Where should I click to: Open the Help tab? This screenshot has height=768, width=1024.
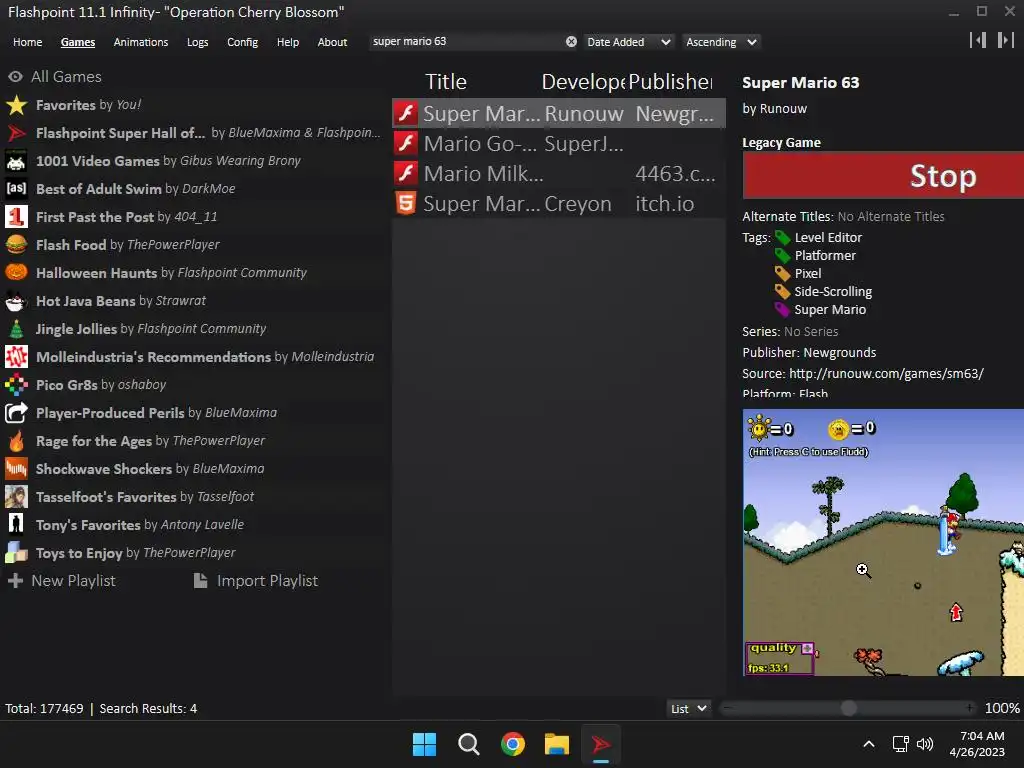click(287, 42)
